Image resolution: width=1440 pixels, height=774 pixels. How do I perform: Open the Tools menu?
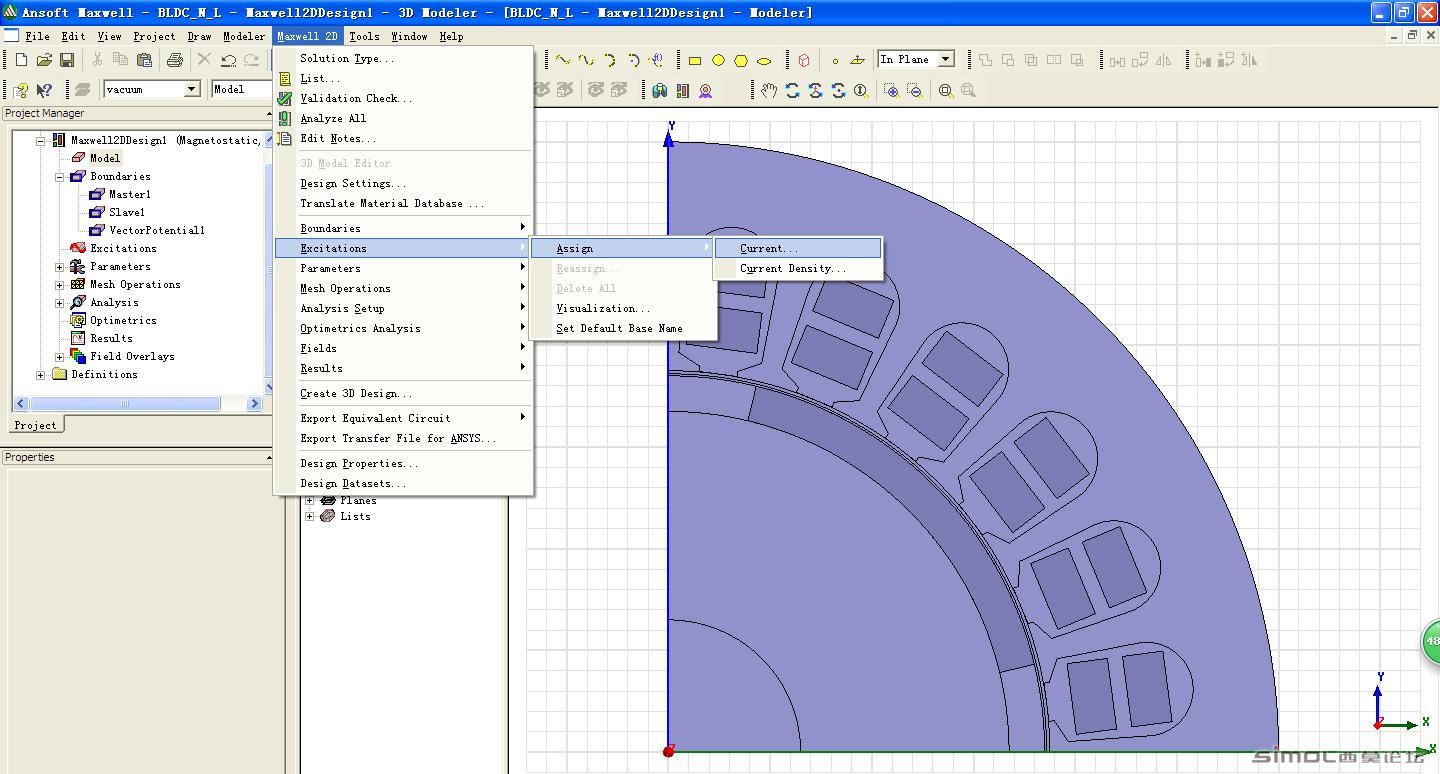pyautogui.click(x=364, y=36)
